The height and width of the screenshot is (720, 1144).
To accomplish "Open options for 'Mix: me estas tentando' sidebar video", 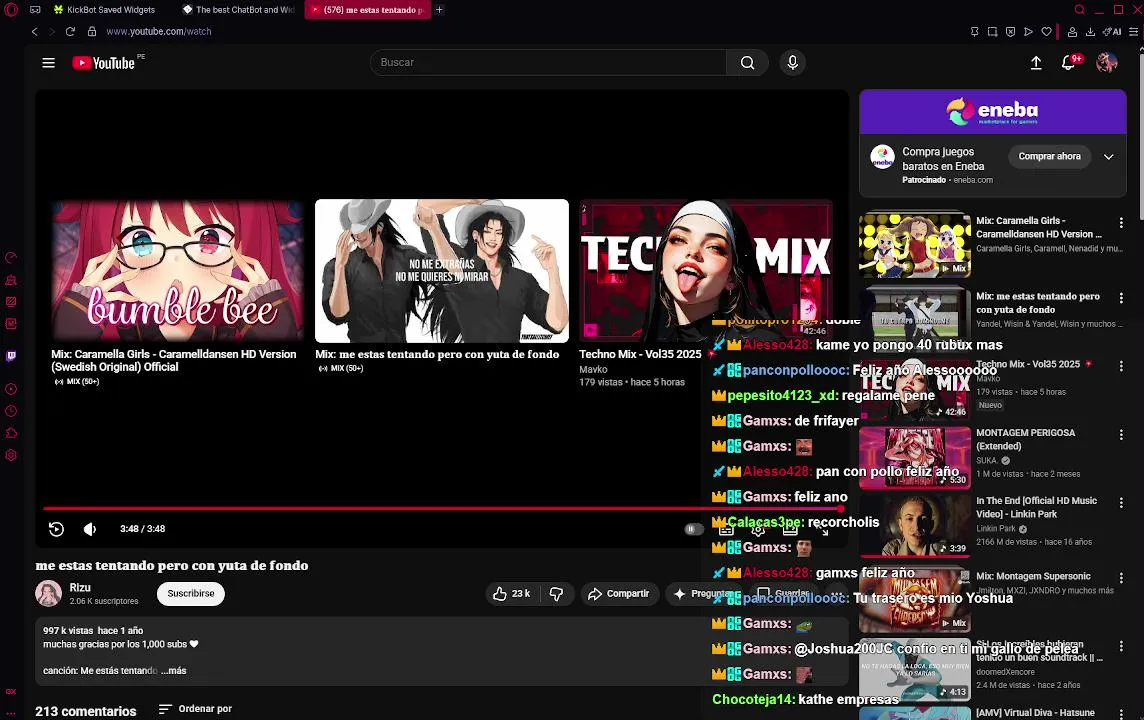I will [x=1121, y=298].
